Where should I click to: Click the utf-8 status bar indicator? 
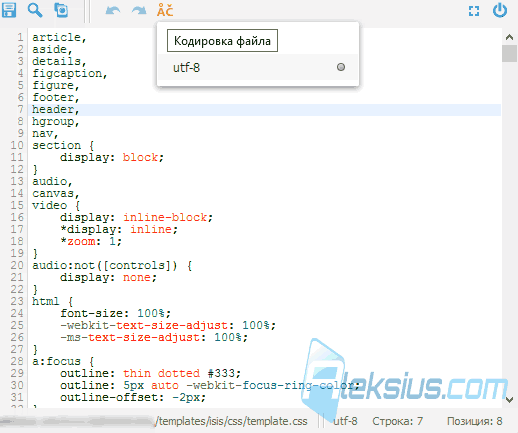click(345, 421)
